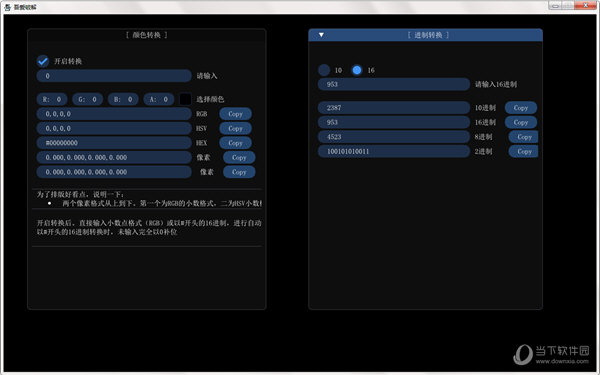Image resolution: width=600 pixels, height=375 pixels.
Task: Copy the HSV value
Action: coord(235,128)
